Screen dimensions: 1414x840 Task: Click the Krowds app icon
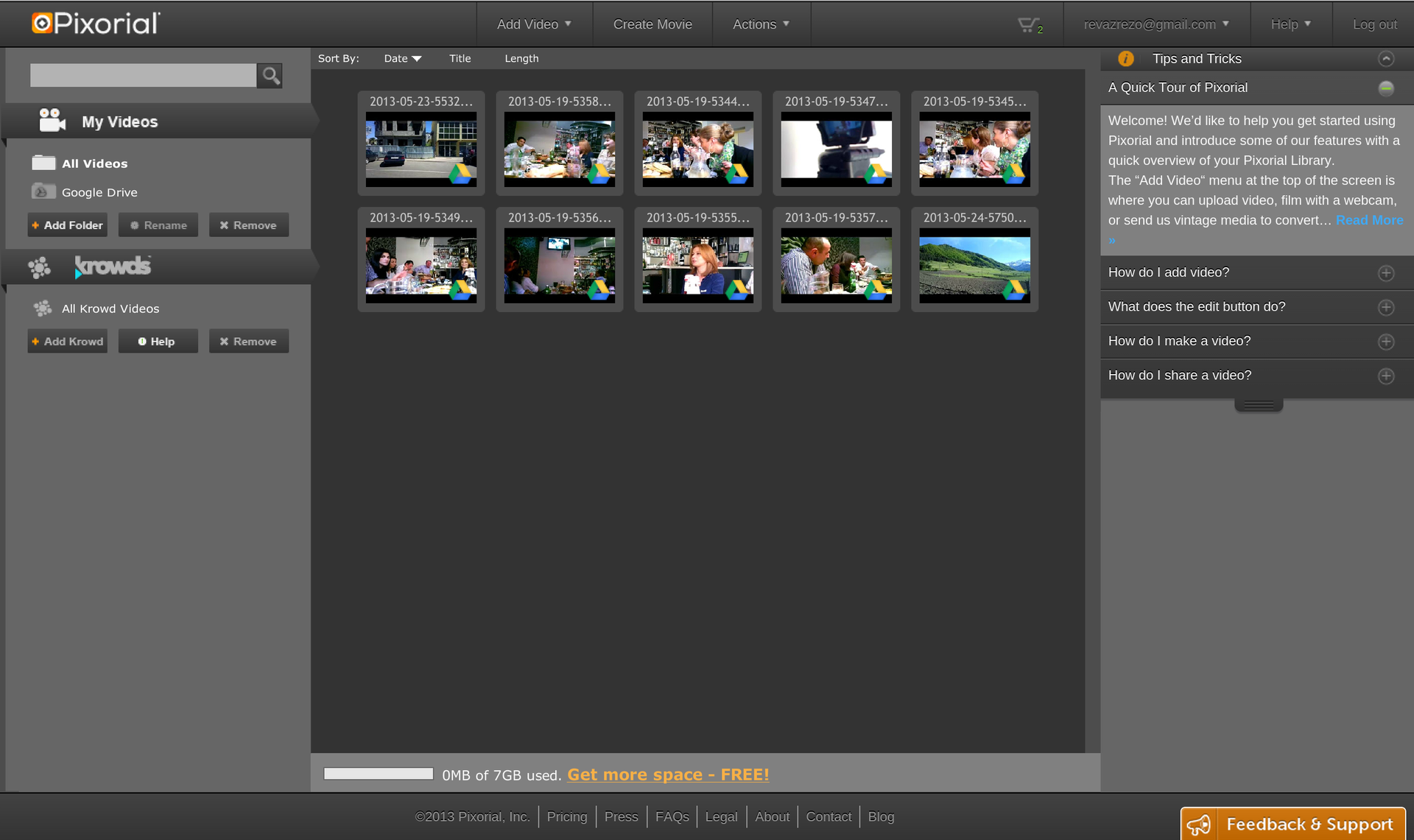click(40, 266)
